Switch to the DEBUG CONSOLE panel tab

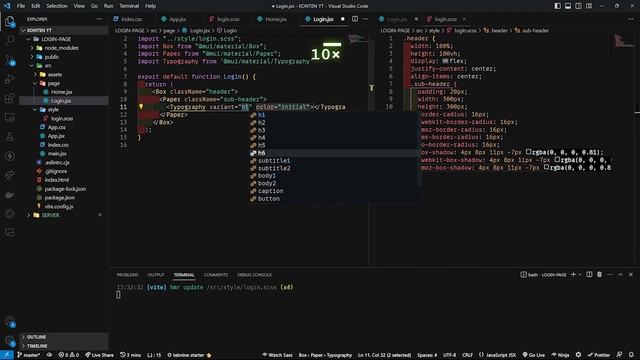pyautogui.click(x=254, y=275)
